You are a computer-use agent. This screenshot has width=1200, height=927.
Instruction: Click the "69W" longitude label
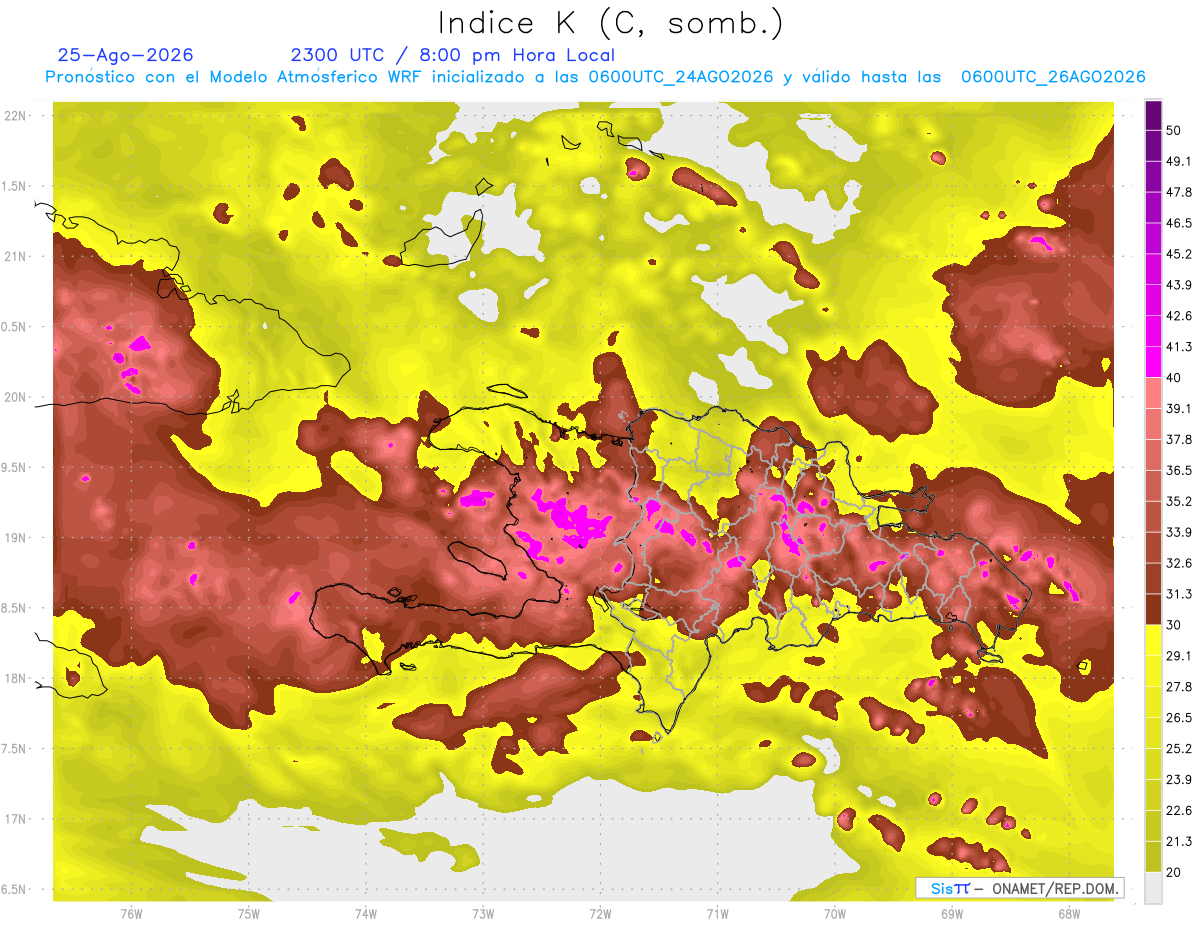coord(951,914)
